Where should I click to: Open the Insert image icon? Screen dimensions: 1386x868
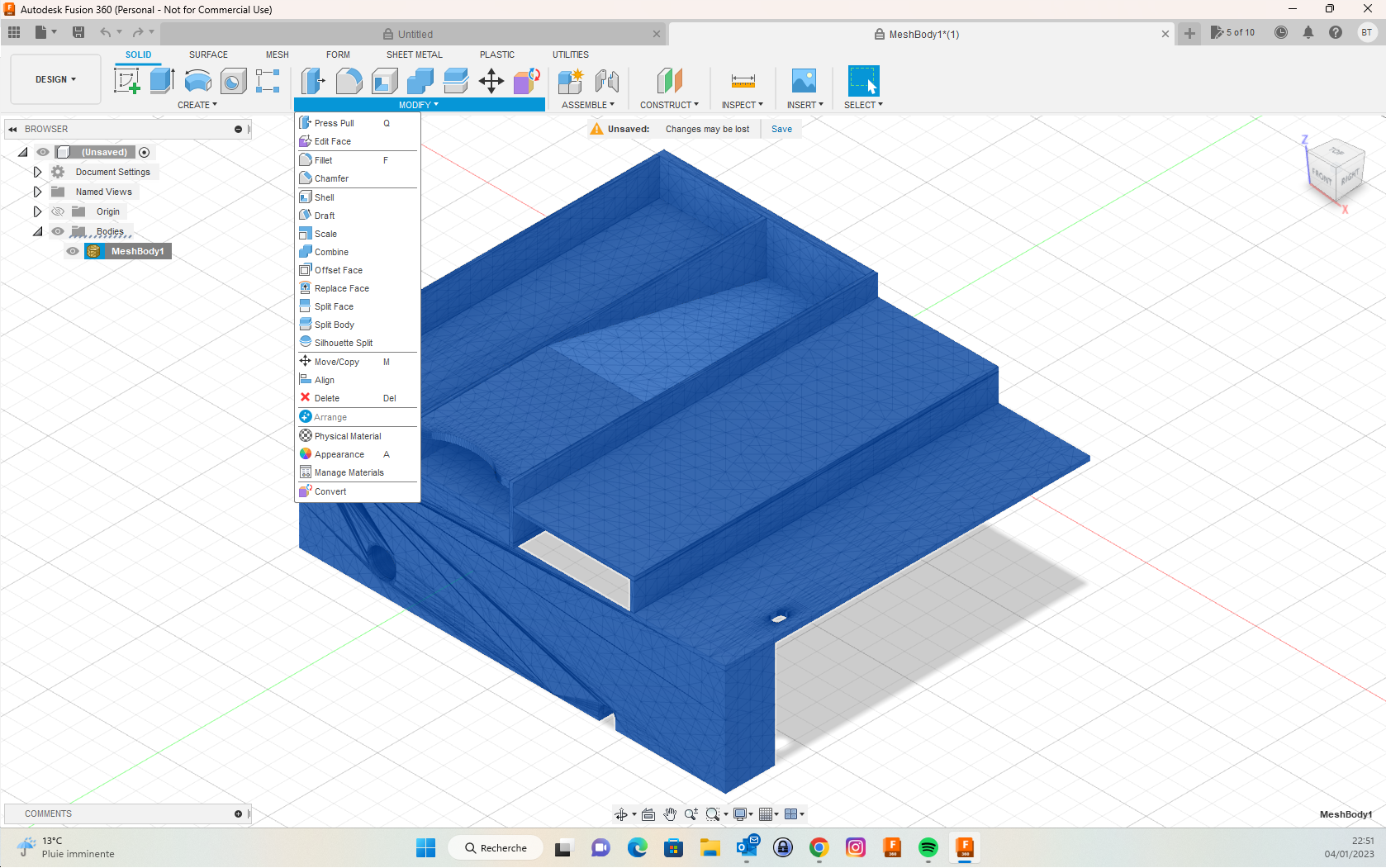tap(804, 81)
